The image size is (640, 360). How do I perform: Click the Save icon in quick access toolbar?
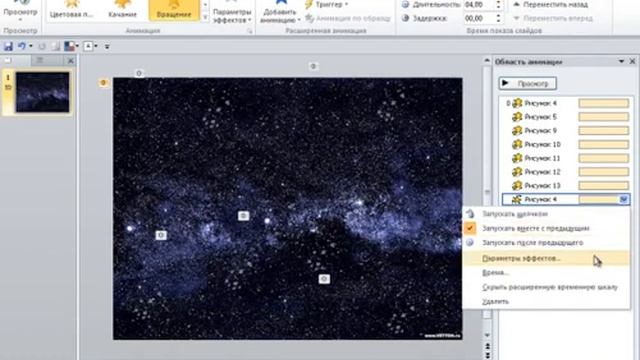click(8, 47)
